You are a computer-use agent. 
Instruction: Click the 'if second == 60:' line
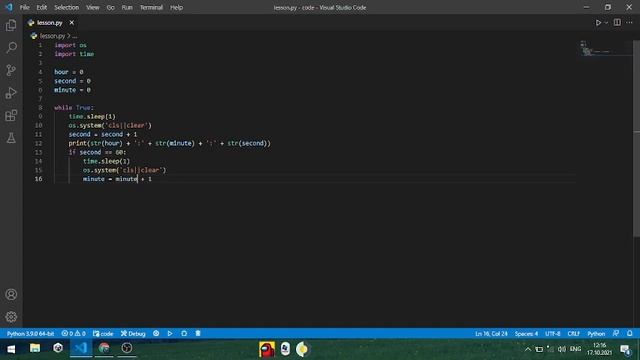click(x=97, y=152)
